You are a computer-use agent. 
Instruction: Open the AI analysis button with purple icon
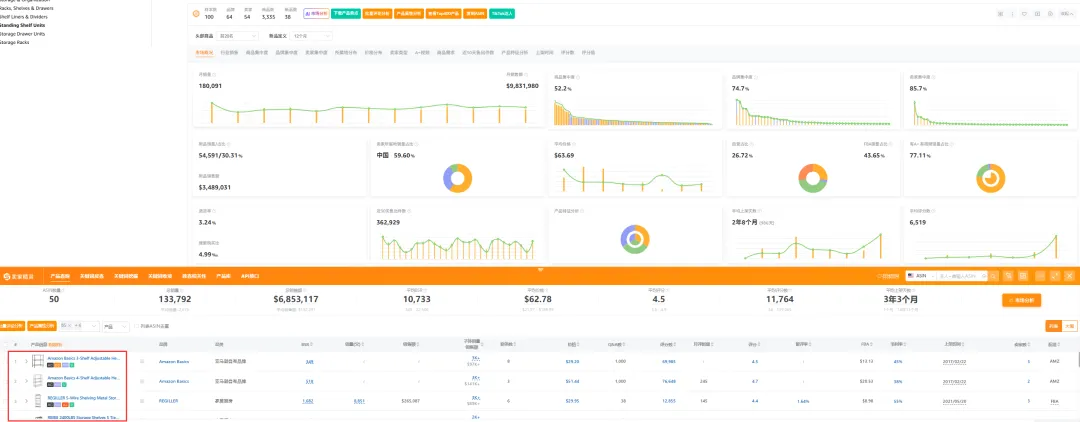pos(316,13)
